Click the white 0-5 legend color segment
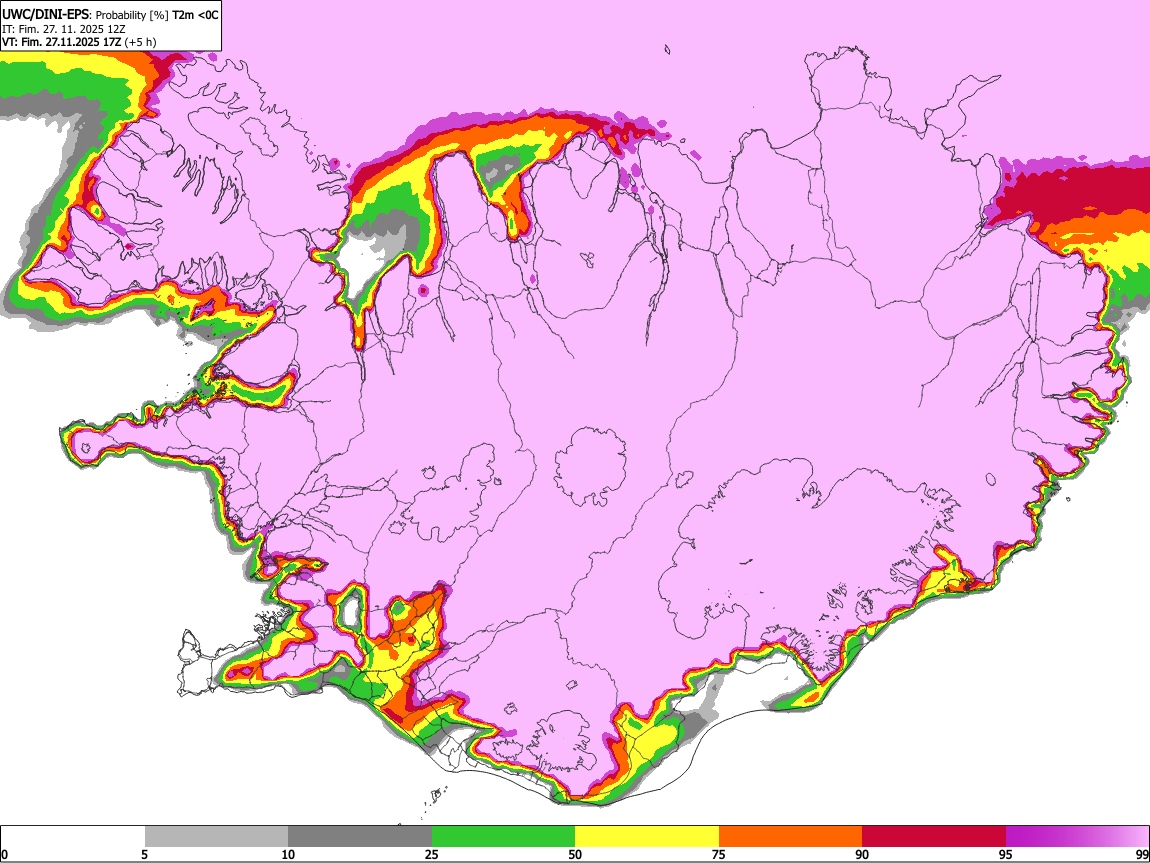Image resolution: width=1150 pixels, height=863 pixels. click(73, 837)
